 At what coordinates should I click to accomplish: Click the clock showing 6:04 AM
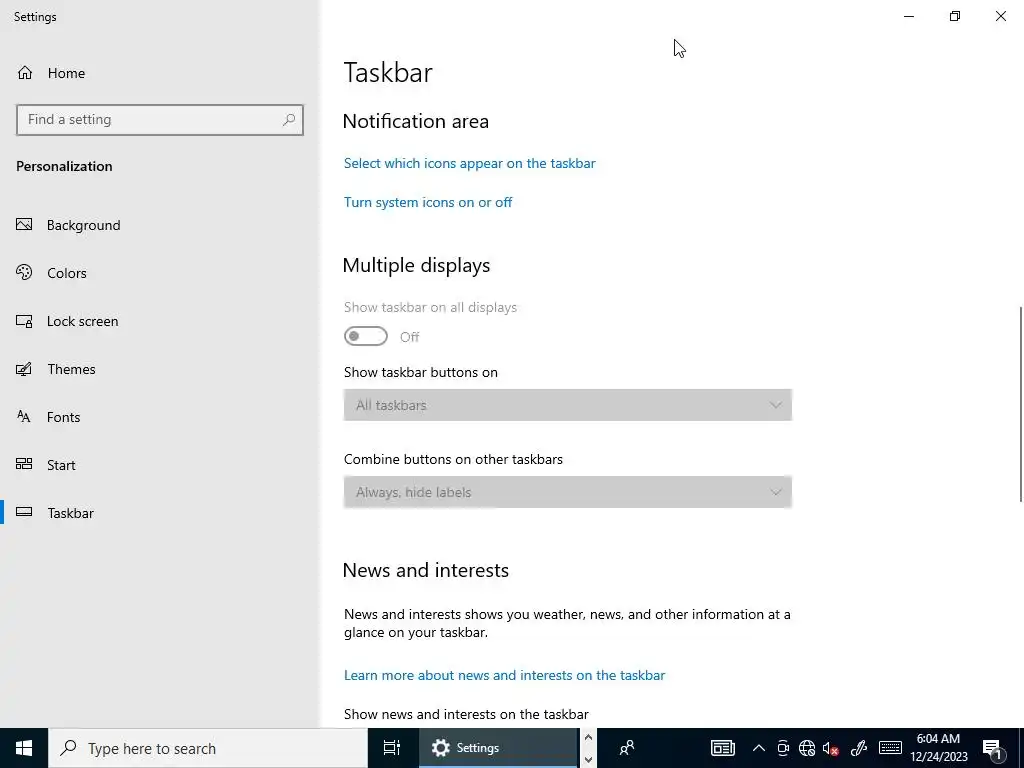[x=938, y=748]
